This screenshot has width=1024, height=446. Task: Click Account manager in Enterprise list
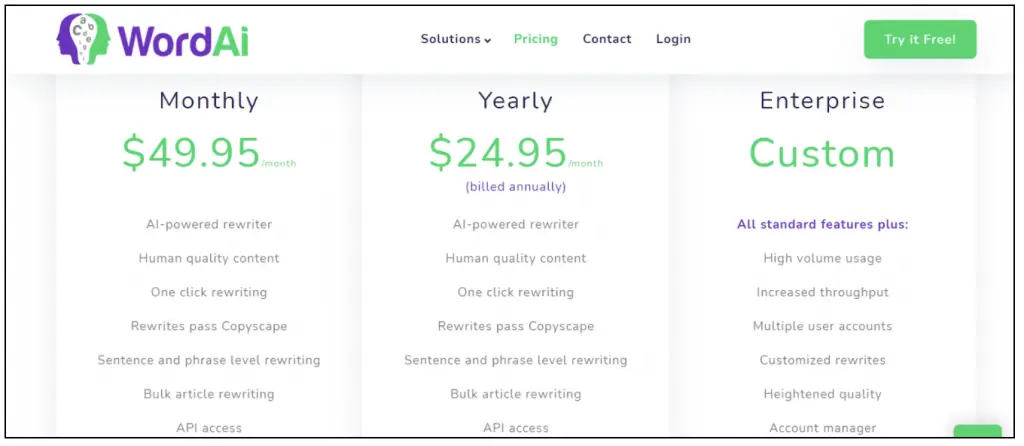(822, 428)
